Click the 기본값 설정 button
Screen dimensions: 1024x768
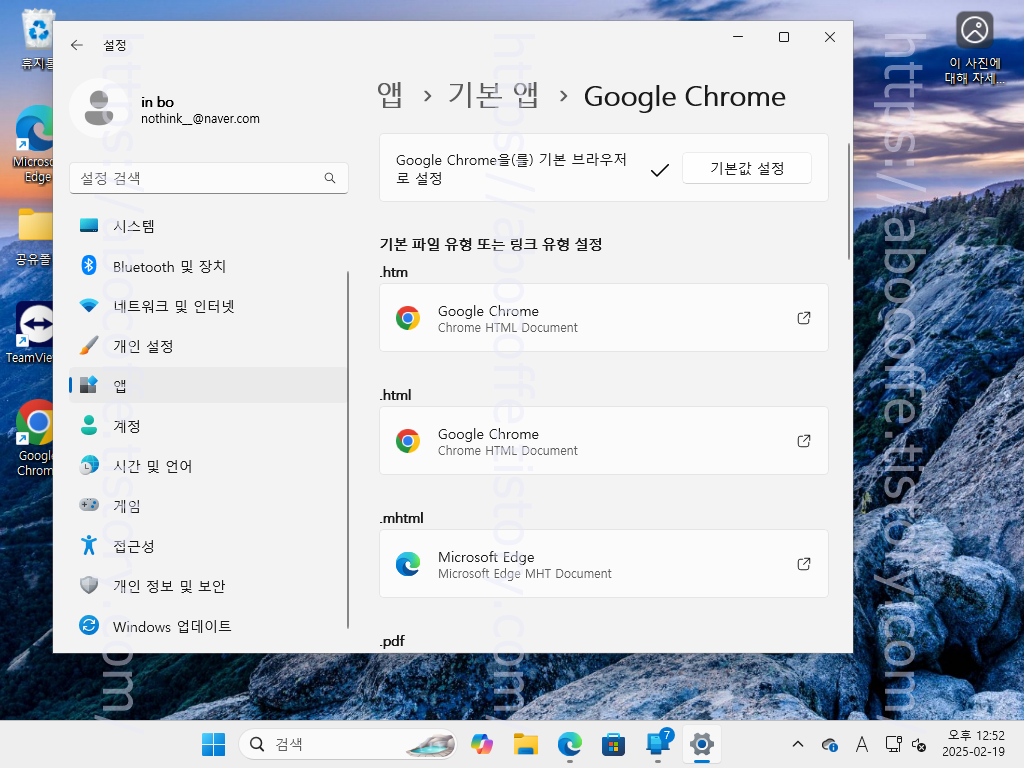746,168
